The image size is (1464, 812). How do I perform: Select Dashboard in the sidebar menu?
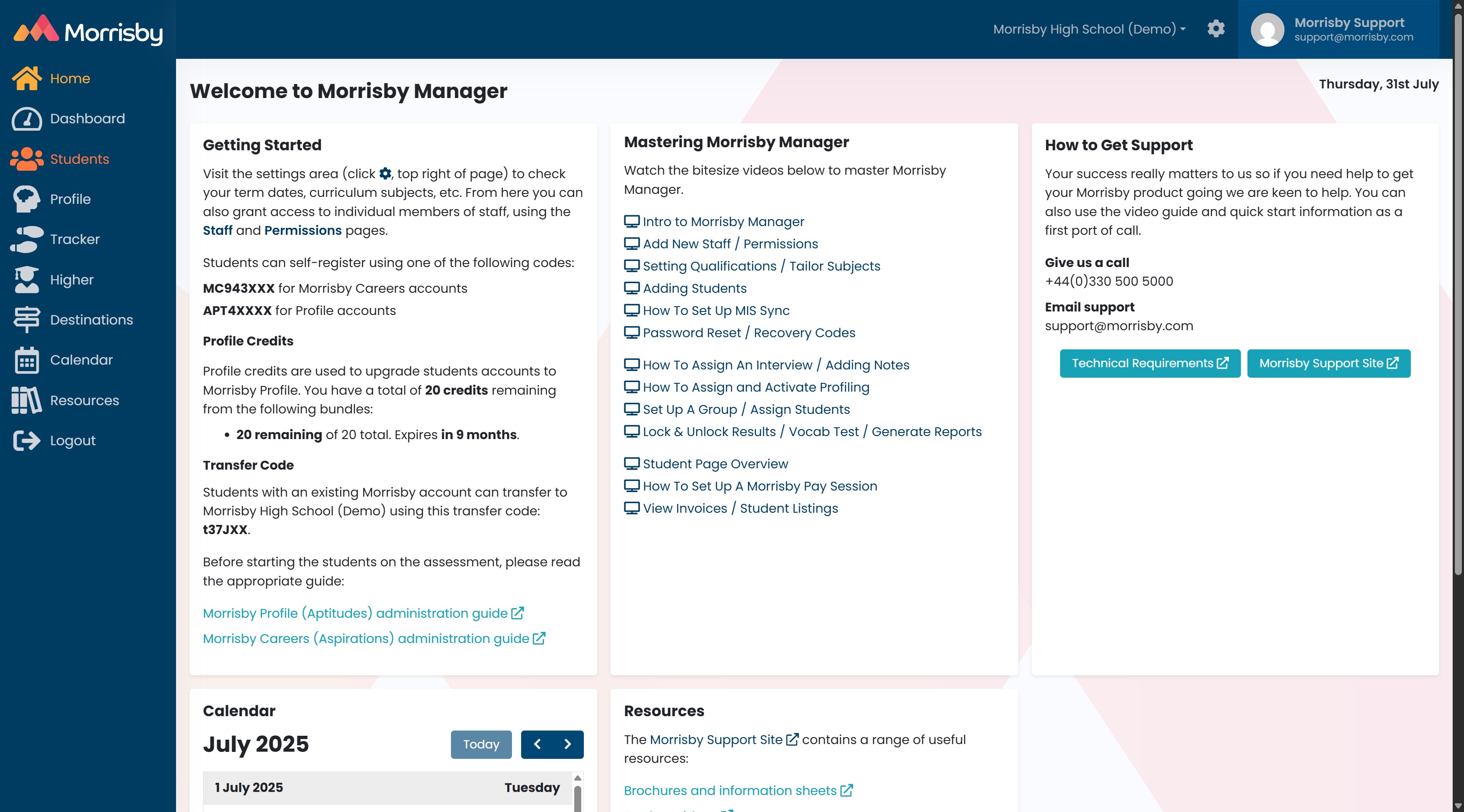coord(88,119)
